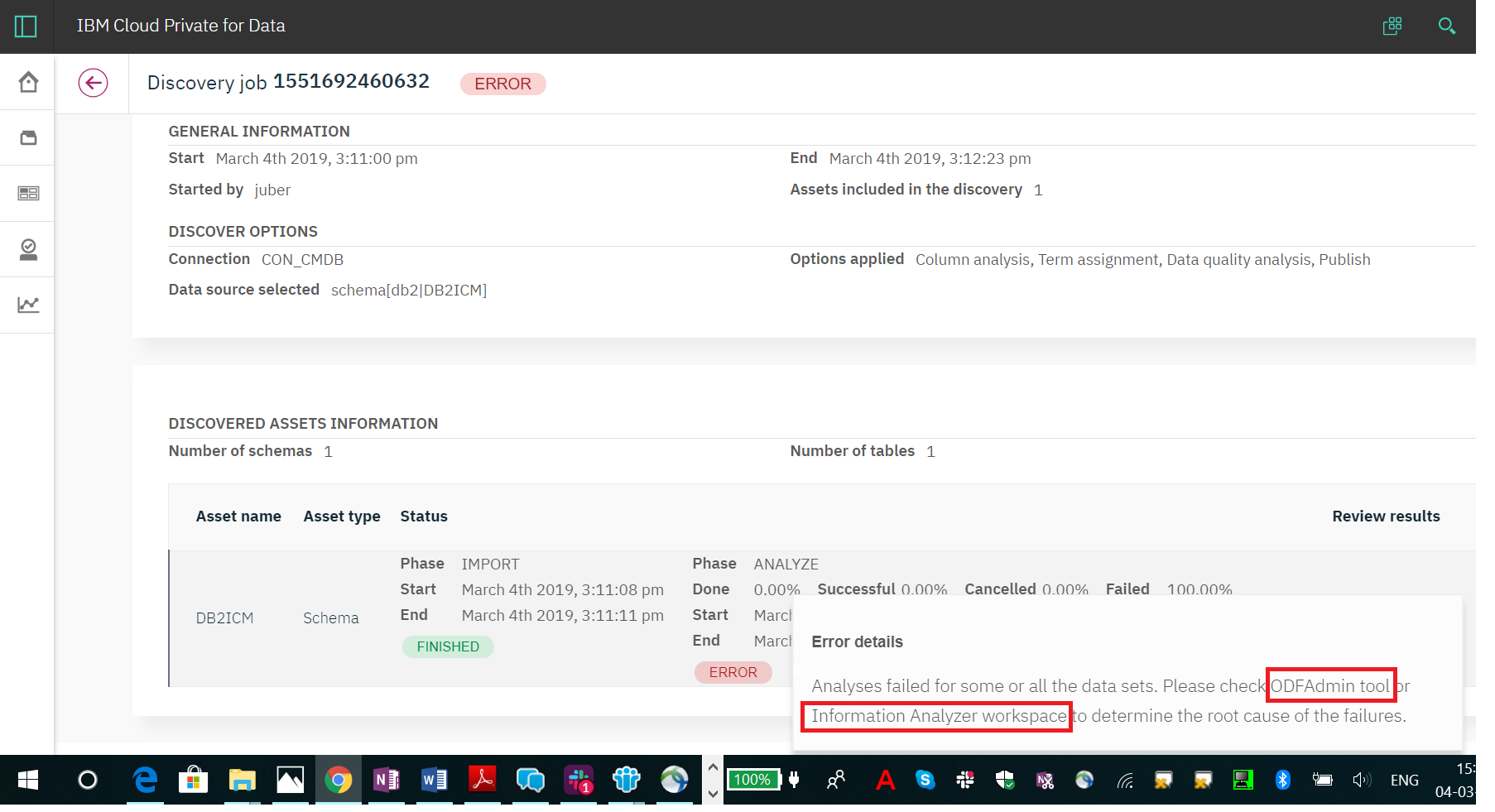
Task: Click IBM Cloud Private for Data title
Action: (x=180, y=26)
